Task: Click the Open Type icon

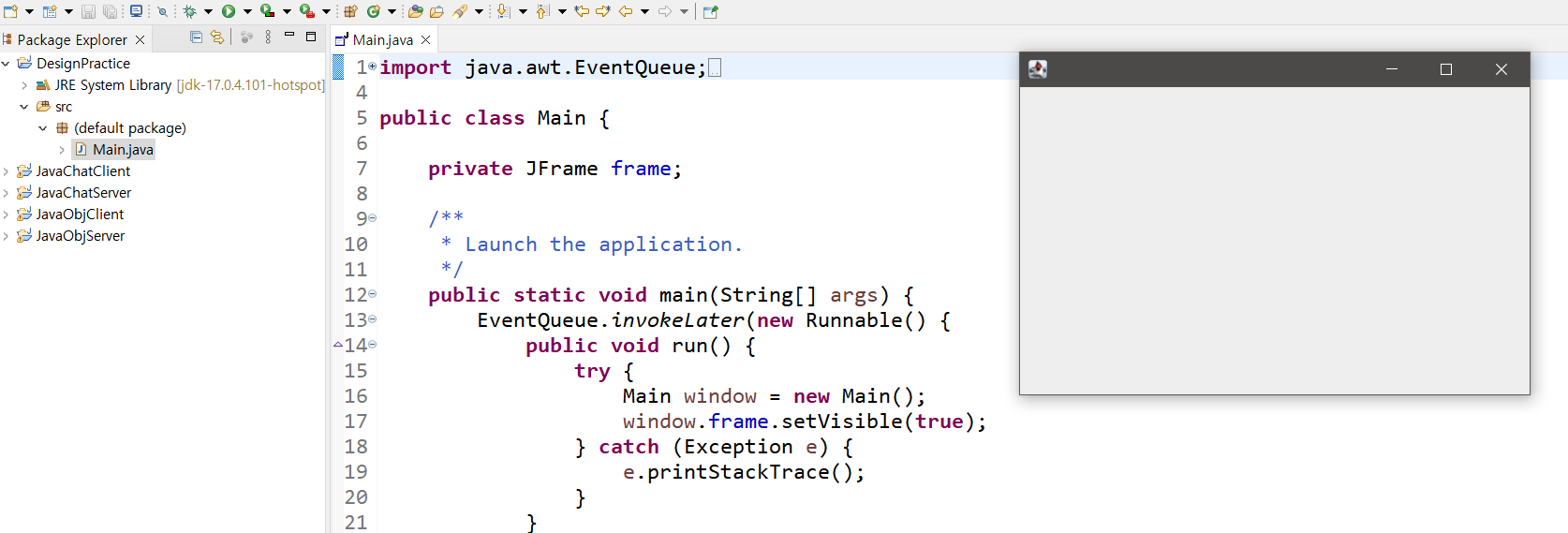Action: tap(415, 11)
